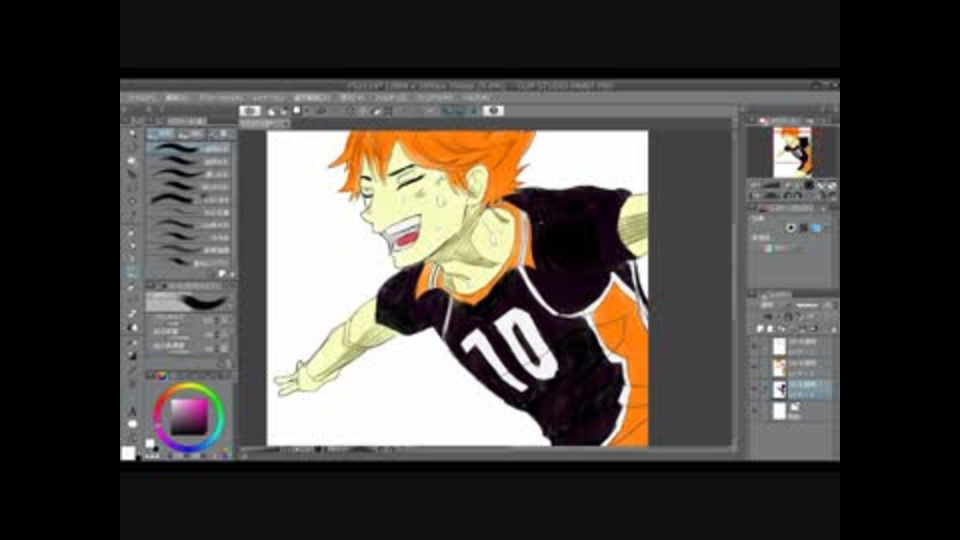Screen dimensions: 960x540
Task: Click the Save icon in the command bar
Action: click(297, 111)
